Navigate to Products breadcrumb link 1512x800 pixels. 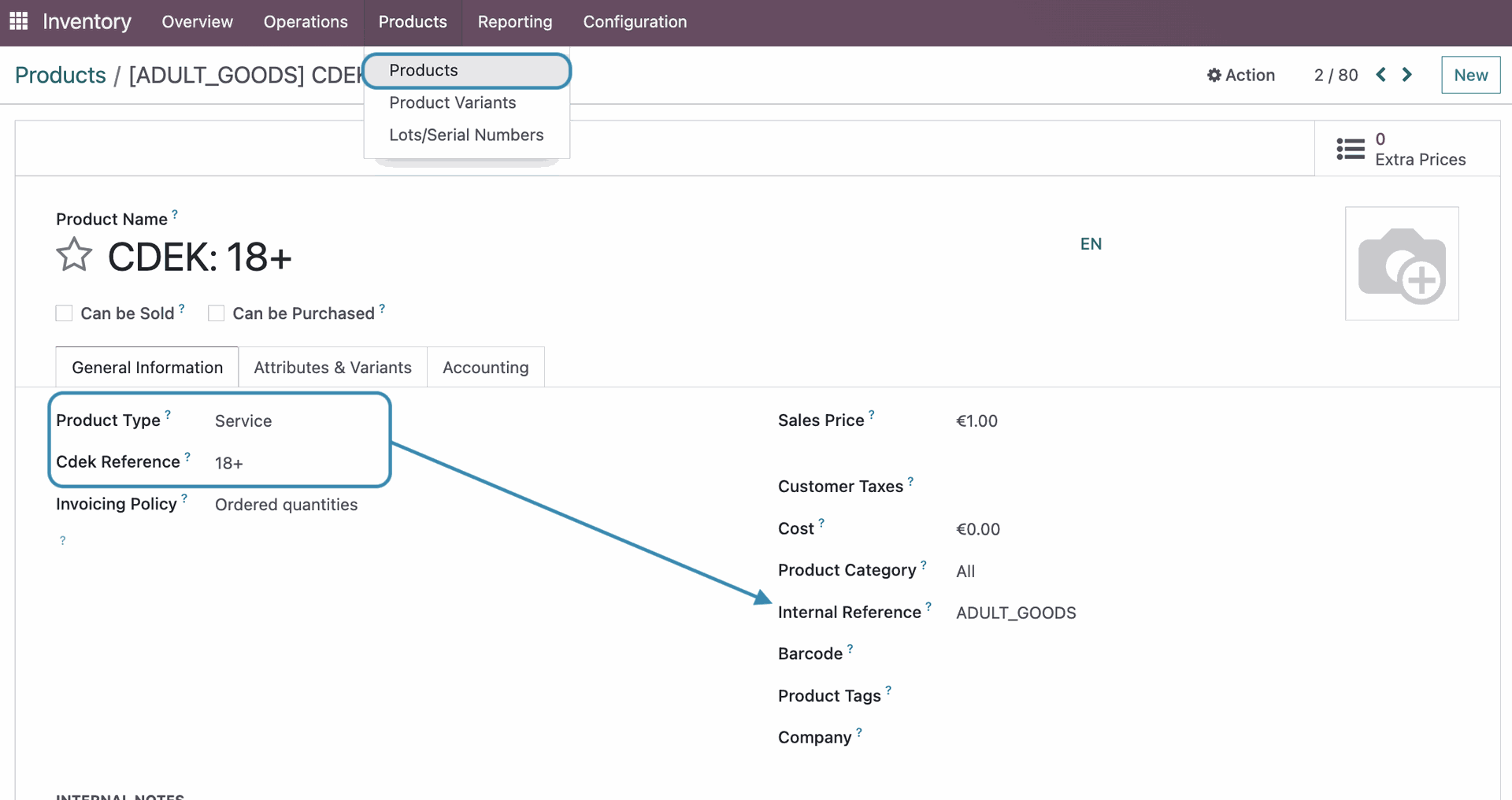click(x=61, y=75)
